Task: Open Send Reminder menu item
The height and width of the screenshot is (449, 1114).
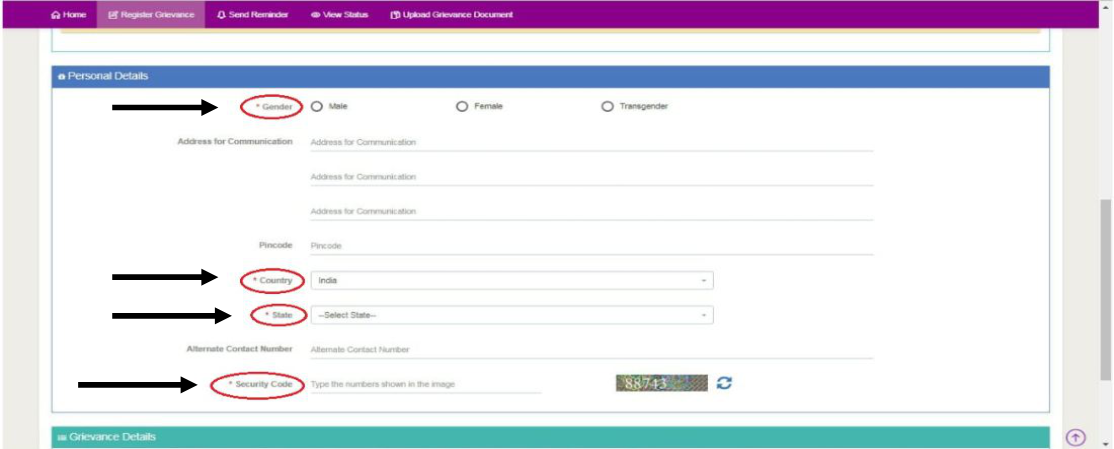Action: tap(252, 15)
